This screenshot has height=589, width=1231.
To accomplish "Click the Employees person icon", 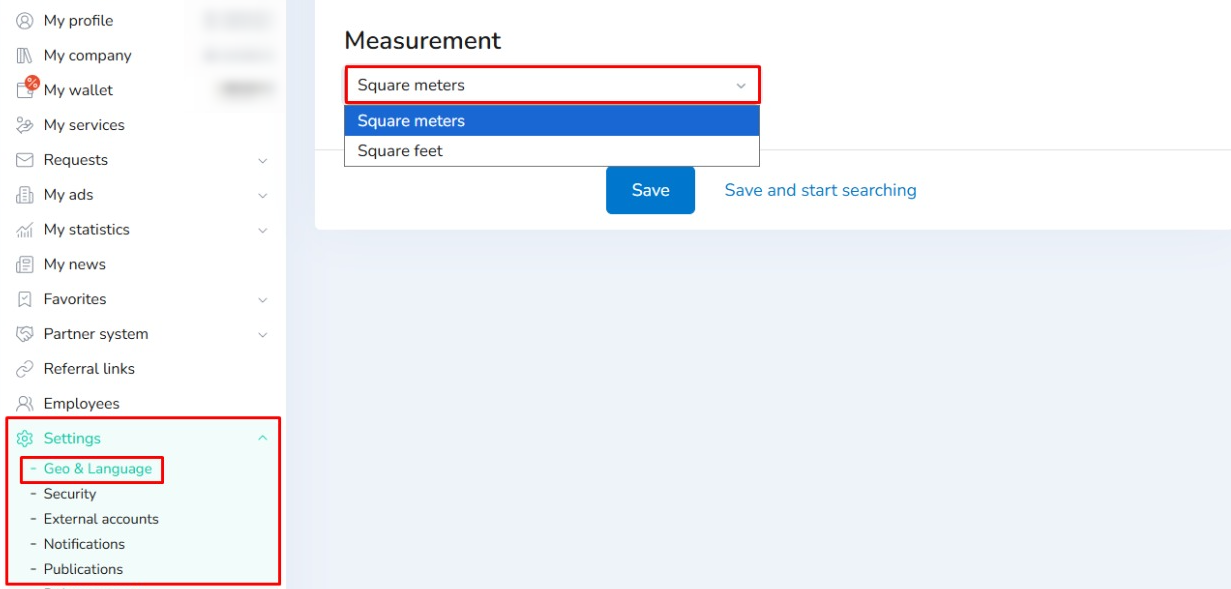I will [x=25, y=404].
